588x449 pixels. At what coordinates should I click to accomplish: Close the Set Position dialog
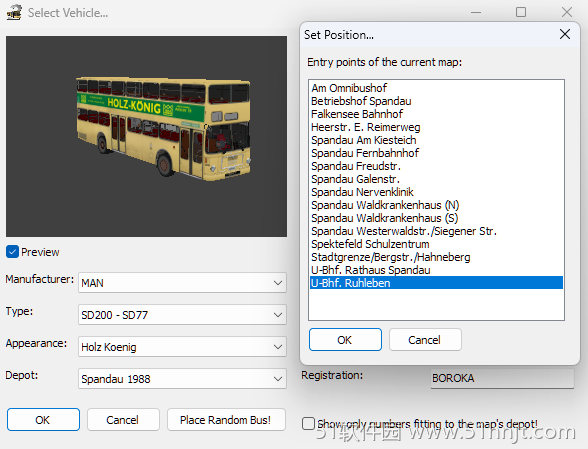click(x=565, y=35)
